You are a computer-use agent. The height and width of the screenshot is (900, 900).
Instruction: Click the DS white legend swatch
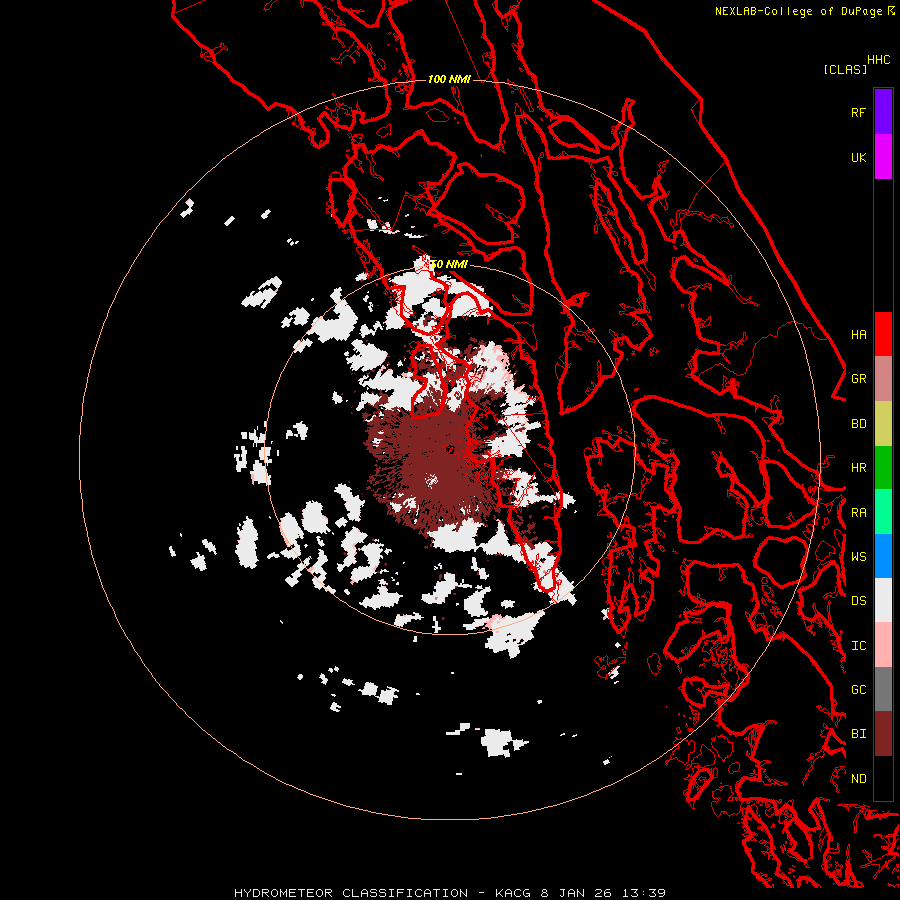pos(883,600)
